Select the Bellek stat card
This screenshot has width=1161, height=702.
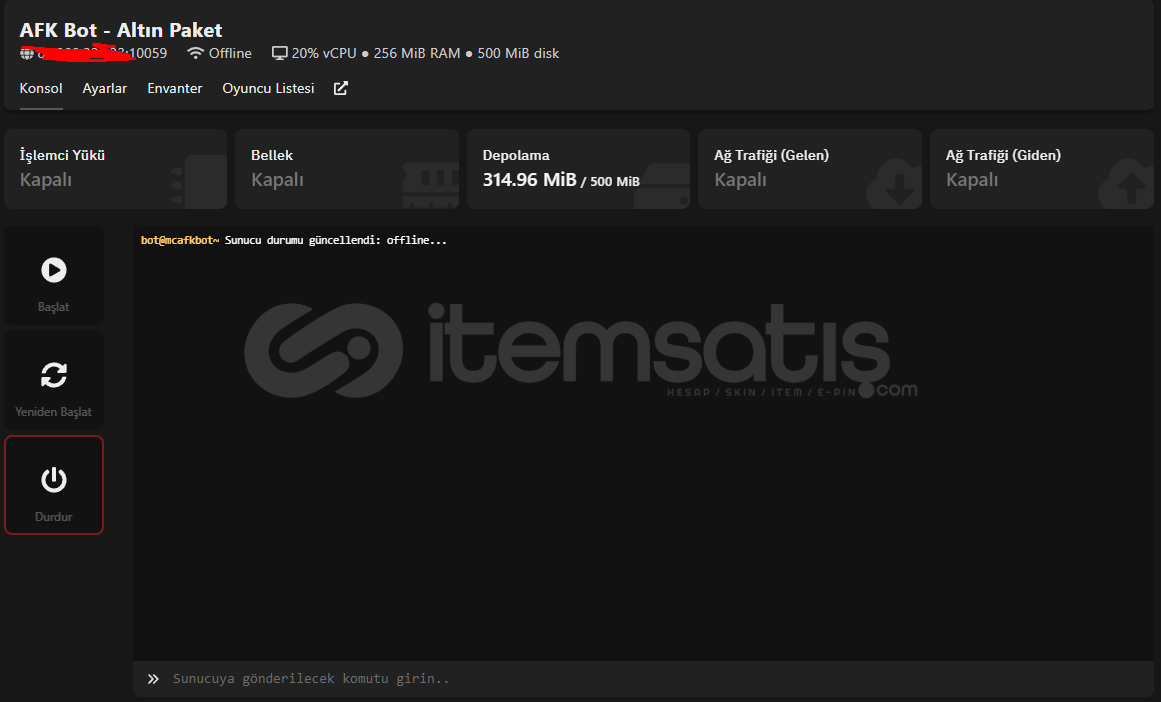pyautogui.click(x=347, y=169)
